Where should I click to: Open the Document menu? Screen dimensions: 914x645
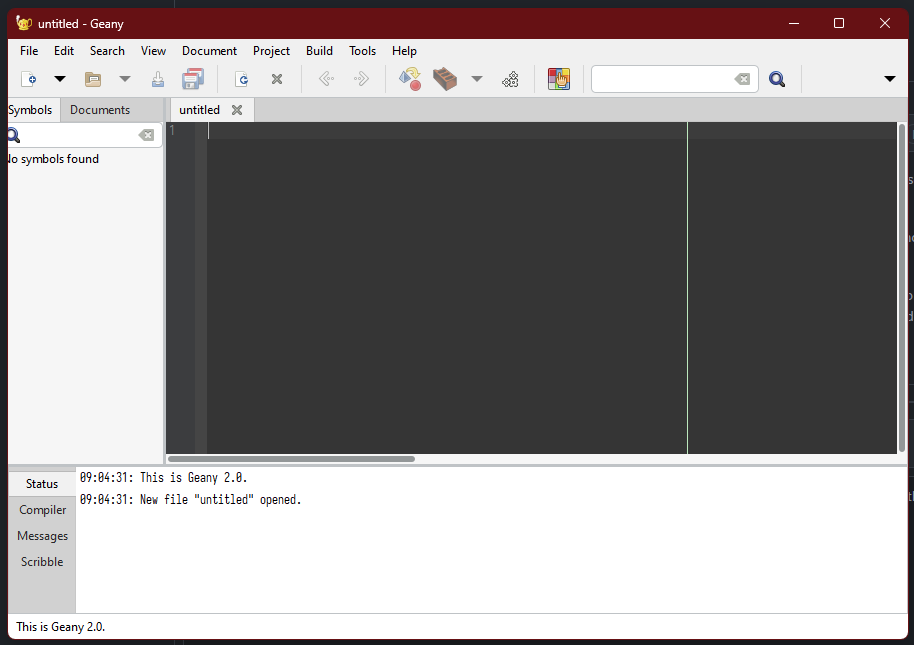tap(209, 50)
